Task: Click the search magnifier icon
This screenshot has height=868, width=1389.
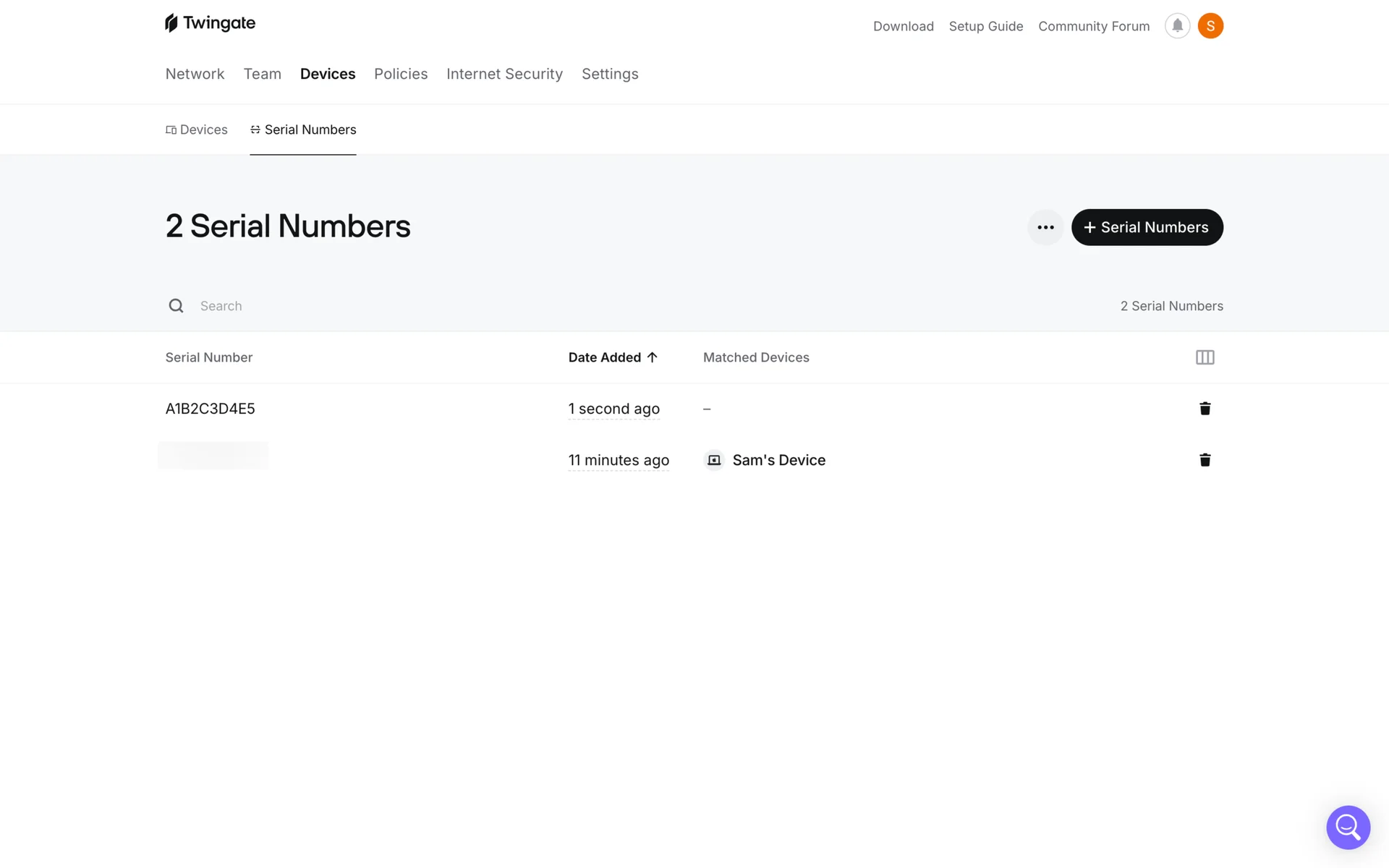Action: [x=176, y=306]
